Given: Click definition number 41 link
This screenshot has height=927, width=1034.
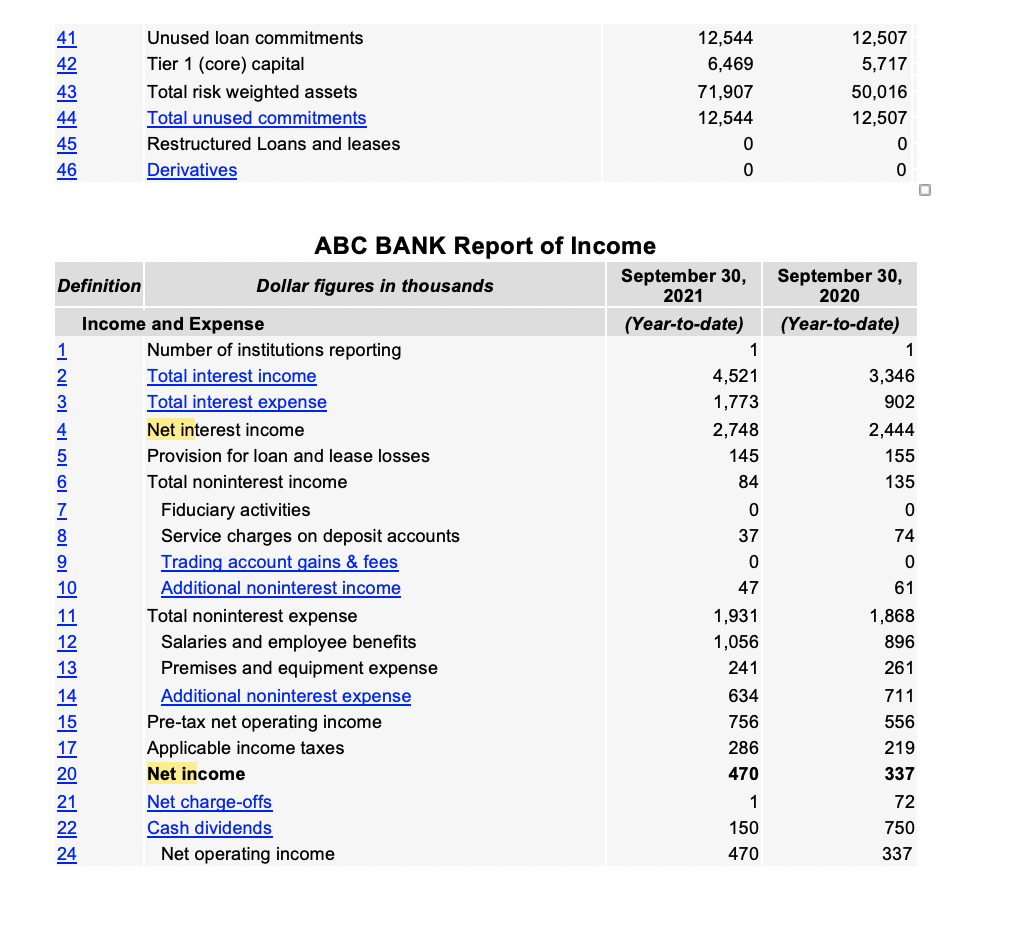Looking at the screenshot, I should tap(67, 38).
